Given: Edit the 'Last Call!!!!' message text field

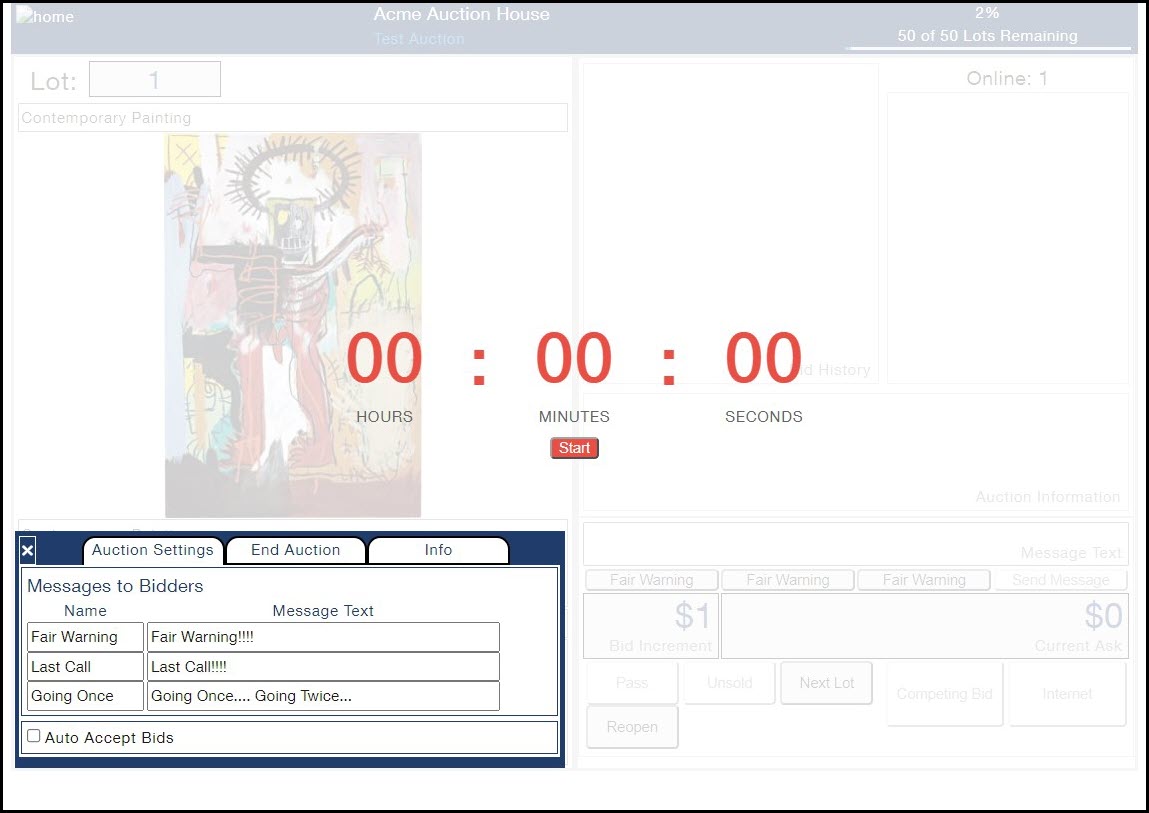Looking at the screenshot, I should click(x=323, y=666).
